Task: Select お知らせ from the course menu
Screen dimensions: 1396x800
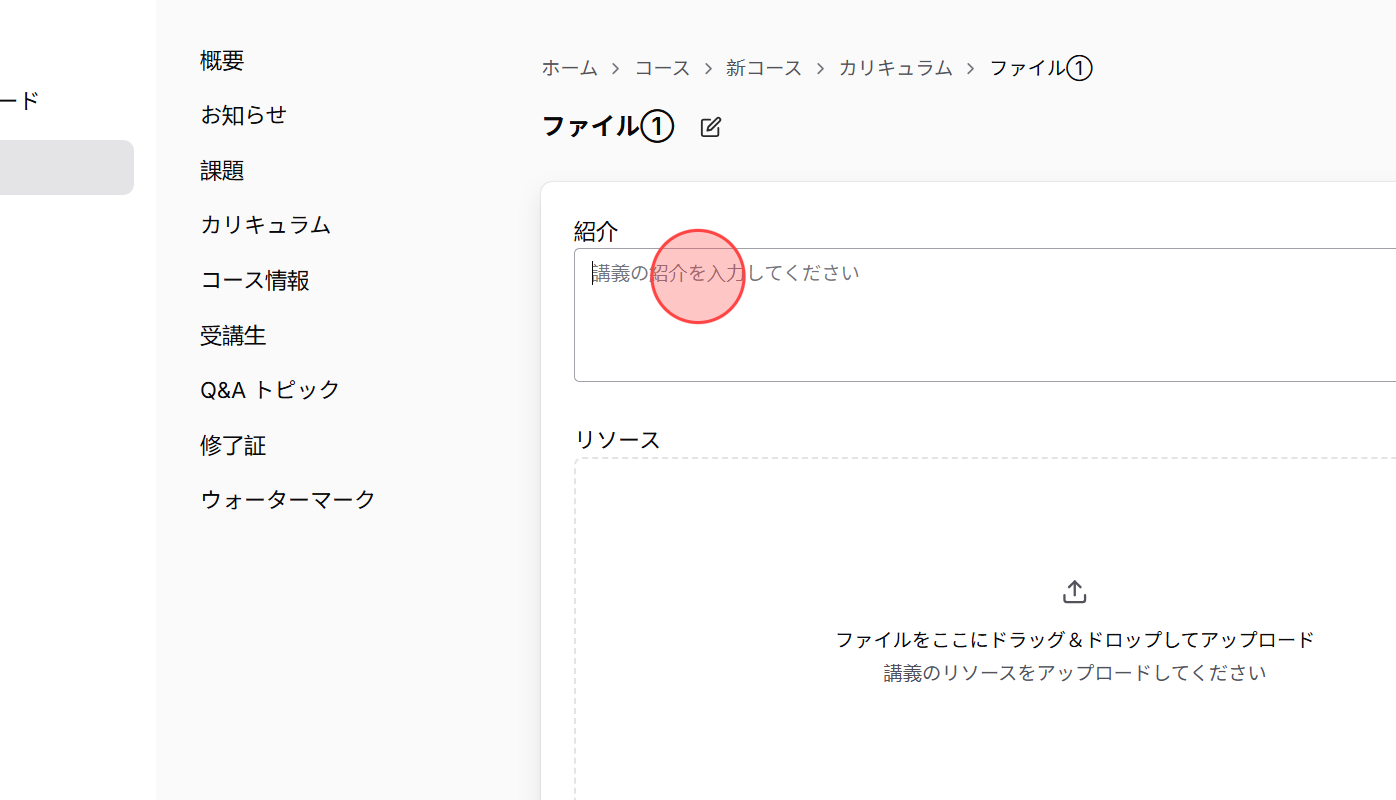Action: click(x=243, y=114)
